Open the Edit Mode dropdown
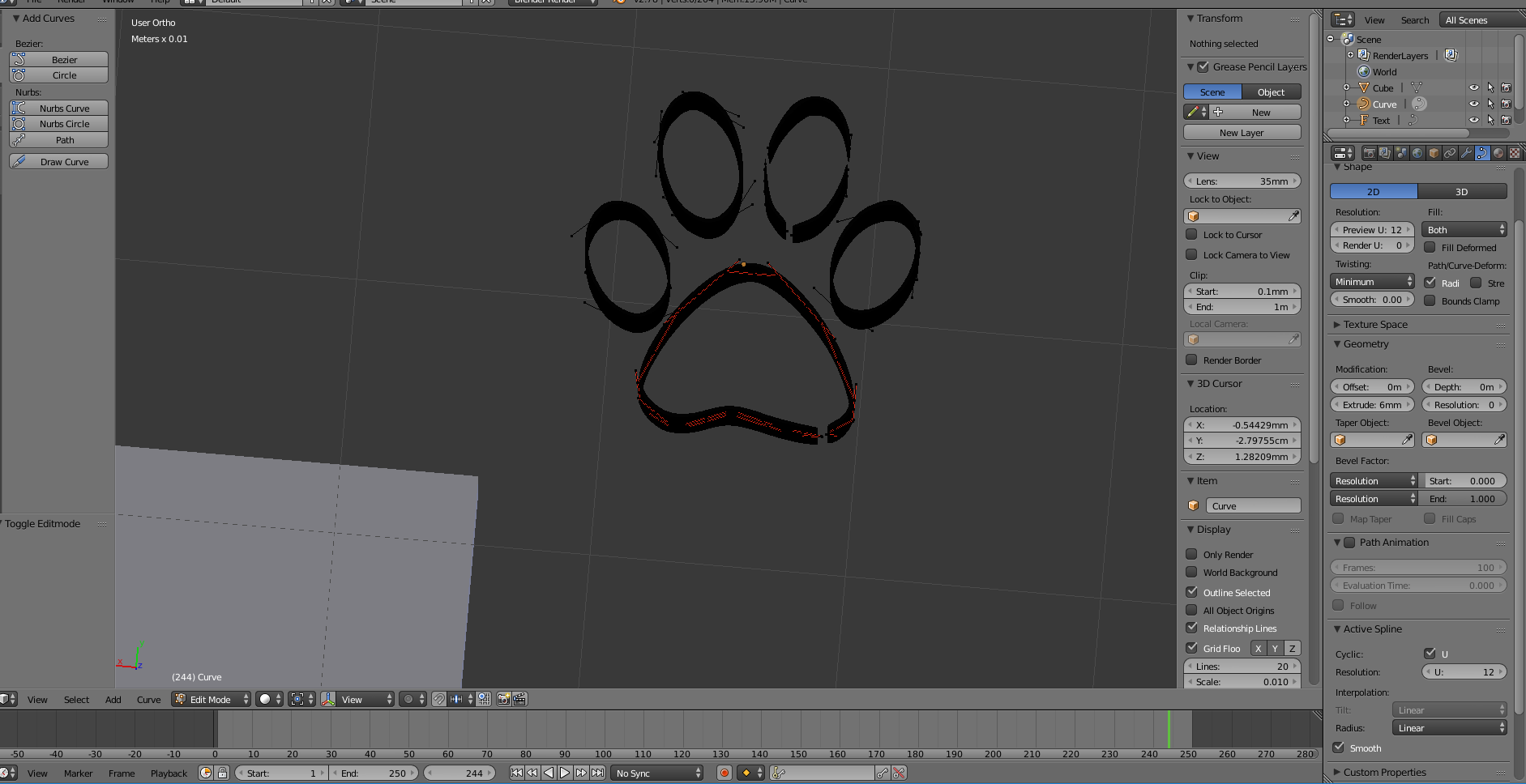Viewport: 1526px width, 784px height. (211, 699)
